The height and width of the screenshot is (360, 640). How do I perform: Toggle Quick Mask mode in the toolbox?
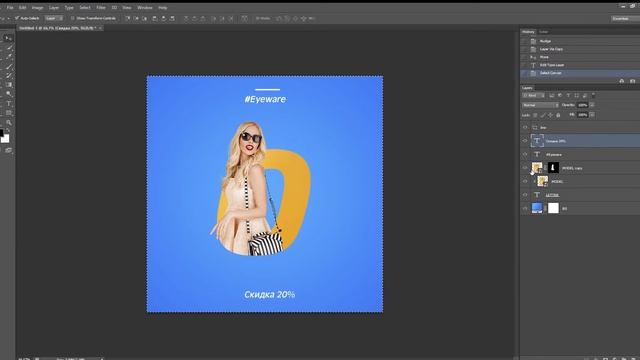tap(8, 151)
